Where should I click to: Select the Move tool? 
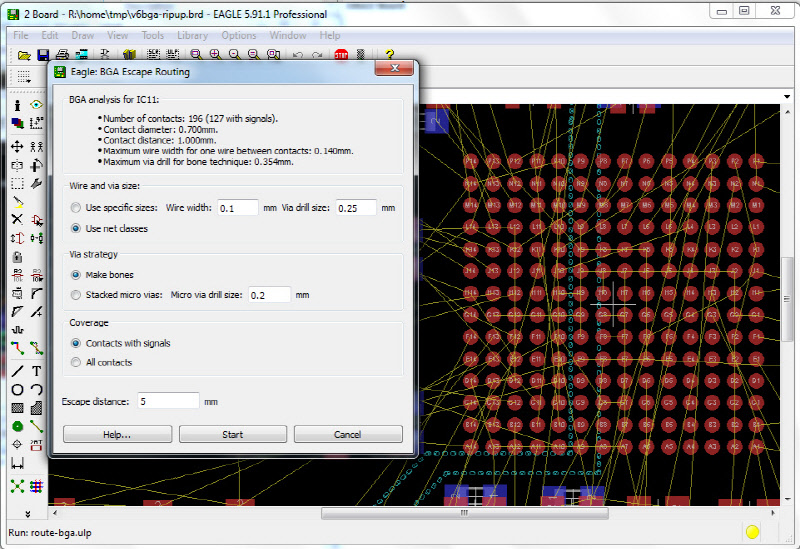pos(17,146)
